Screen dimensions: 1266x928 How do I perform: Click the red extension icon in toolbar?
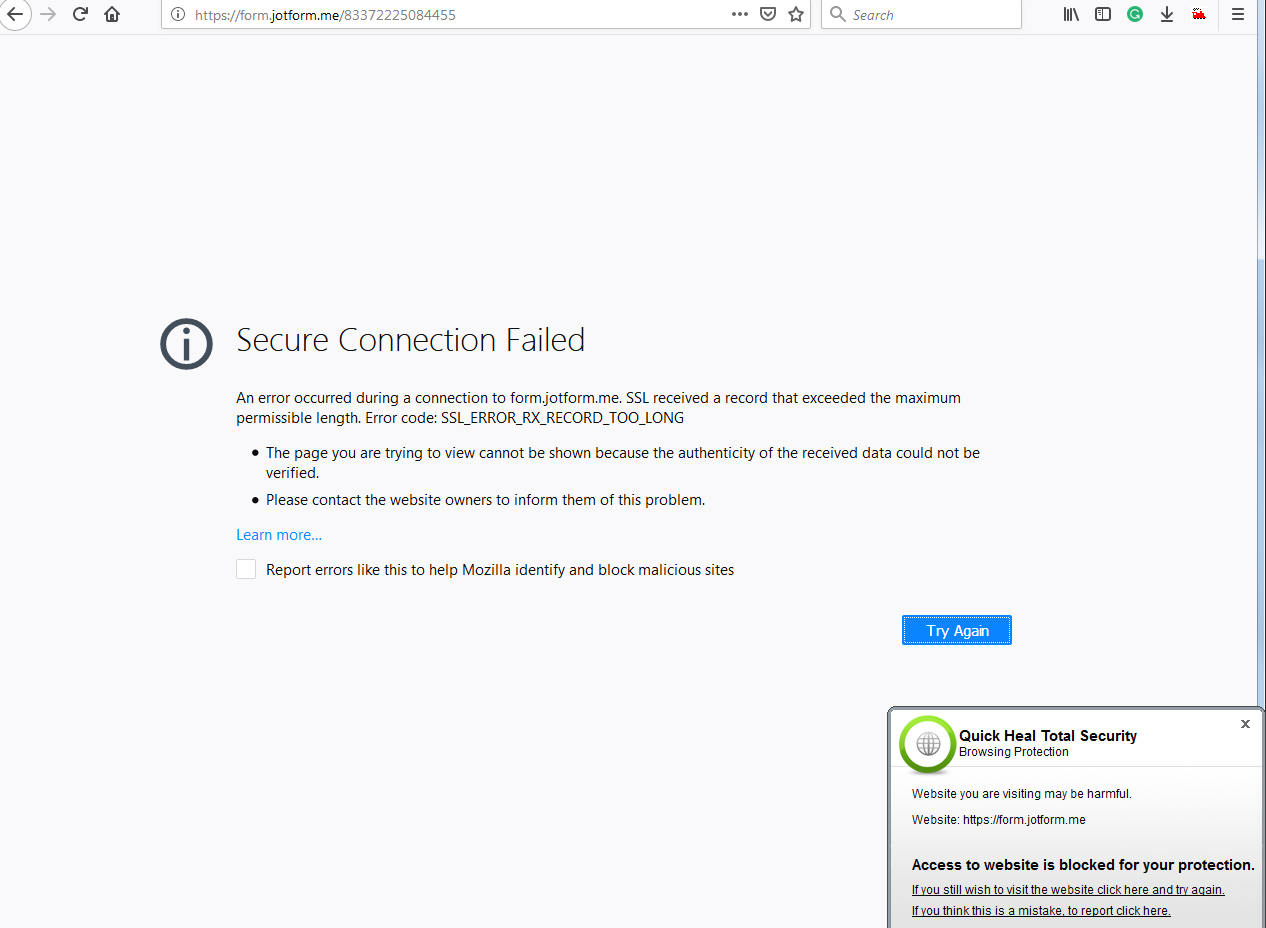tap(1199, 14)
